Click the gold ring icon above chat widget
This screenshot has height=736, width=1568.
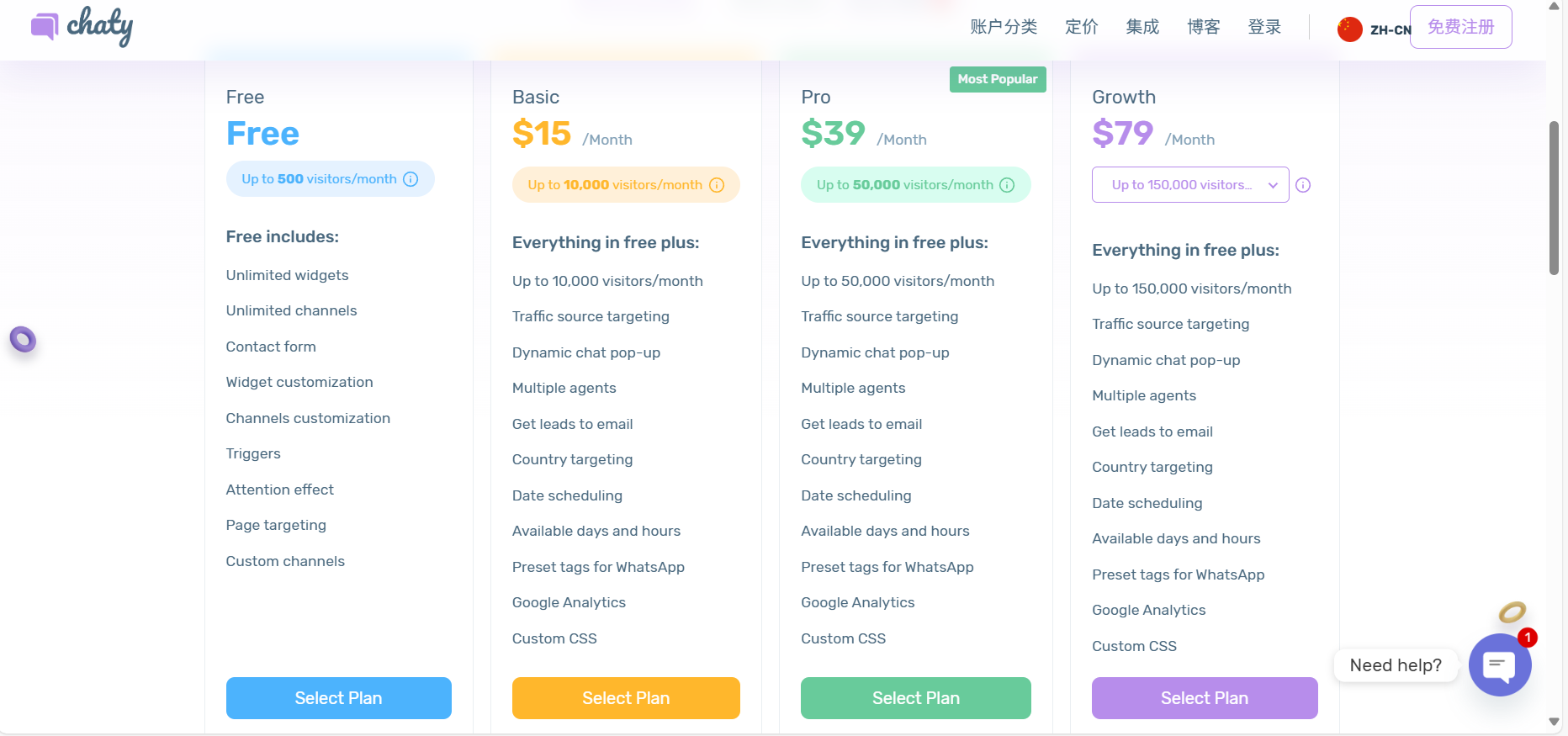click(x=1512, y=612)
